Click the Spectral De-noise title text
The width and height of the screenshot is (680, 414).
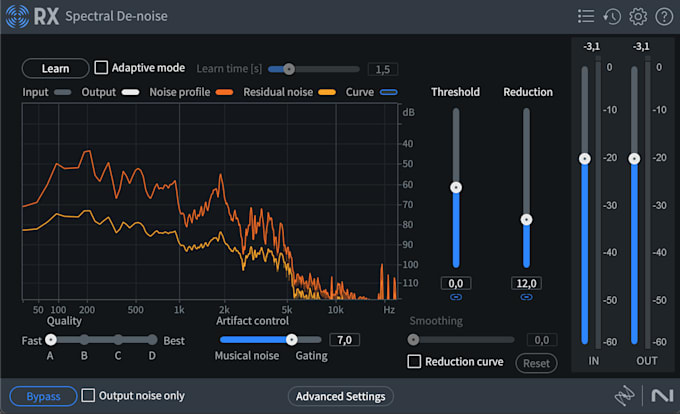click(x=116, y=16)
